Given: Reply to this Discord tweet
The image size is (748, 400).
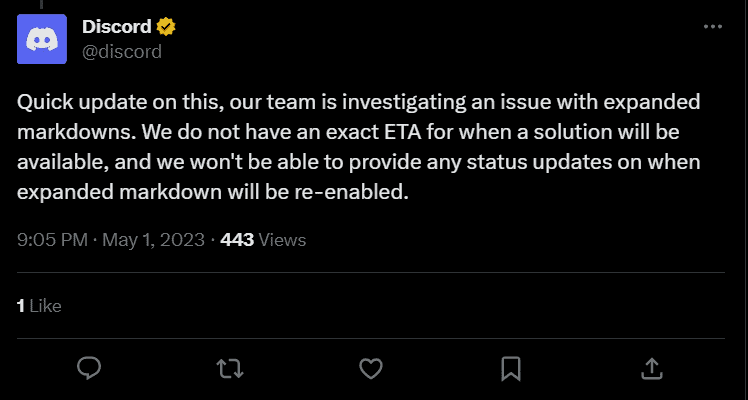Looking at the screenshot, I should click(x=90, y=368).
